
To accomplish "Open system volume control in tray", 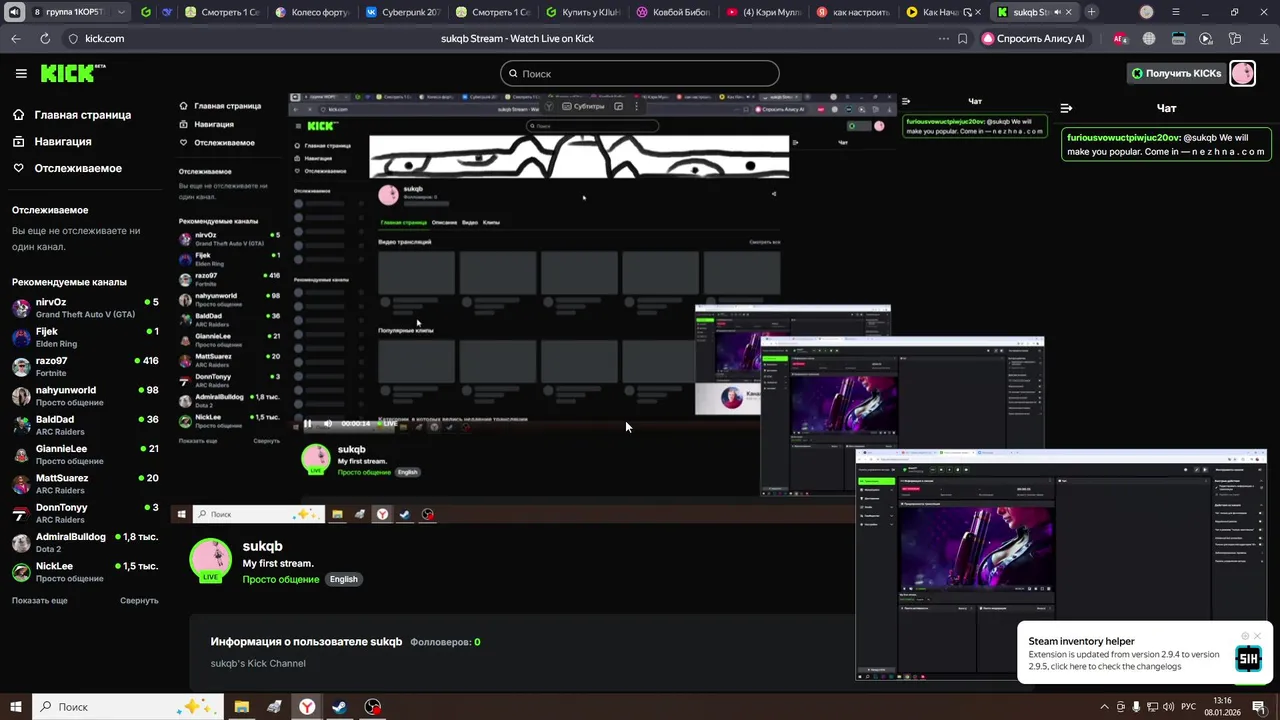I will [1167, 707].
